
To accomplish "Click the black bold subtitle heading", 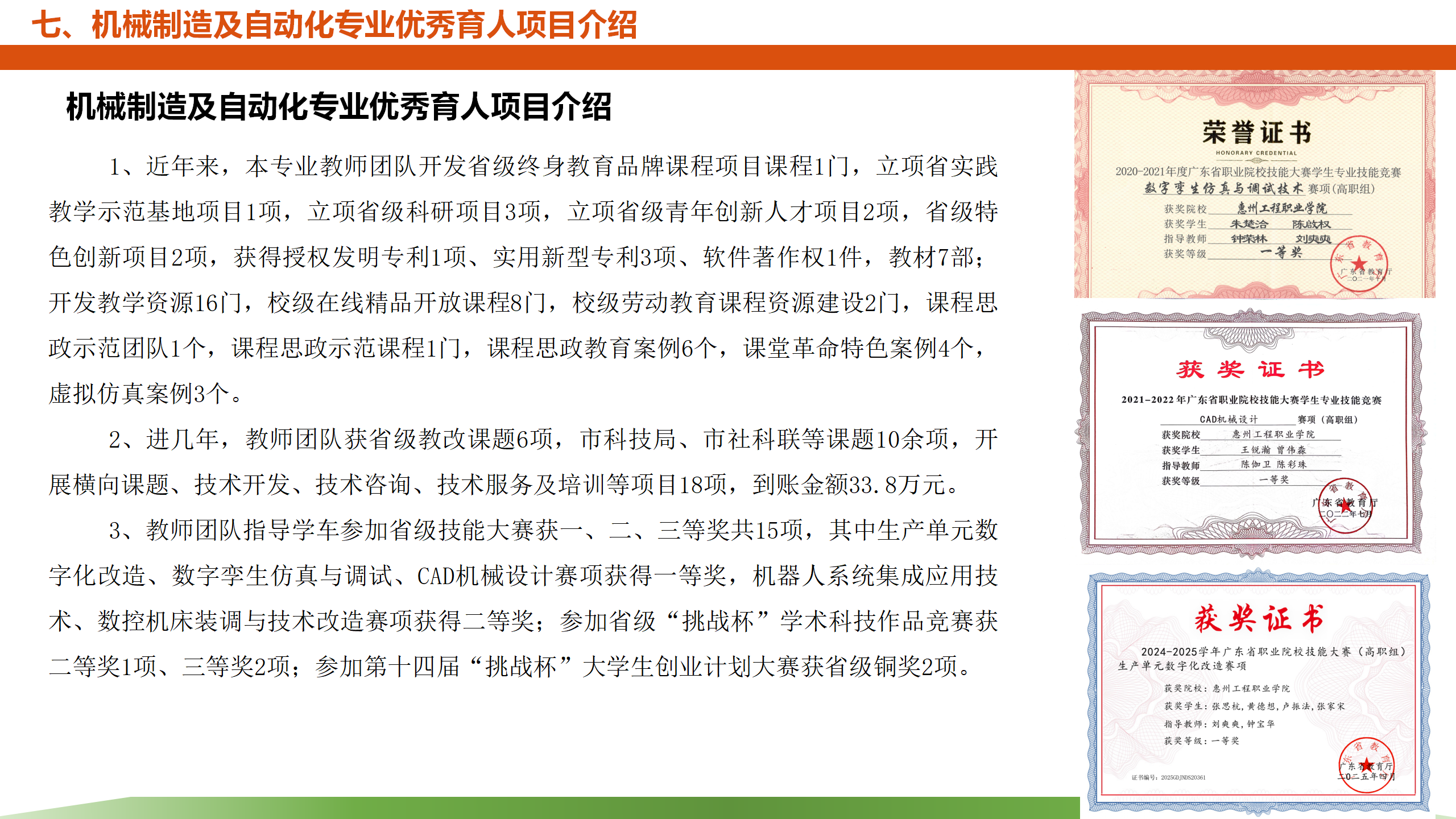I will pos(339,107).
